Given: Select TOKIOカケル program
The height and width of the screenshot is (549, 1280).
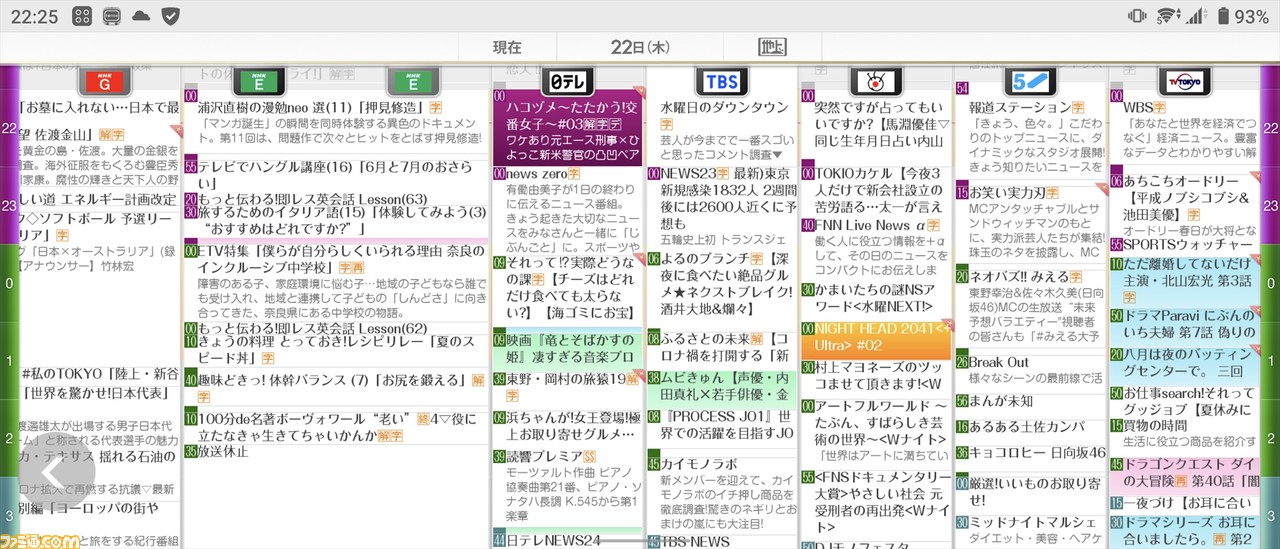Looking at the screenshot, I should (x=876, y=191).
